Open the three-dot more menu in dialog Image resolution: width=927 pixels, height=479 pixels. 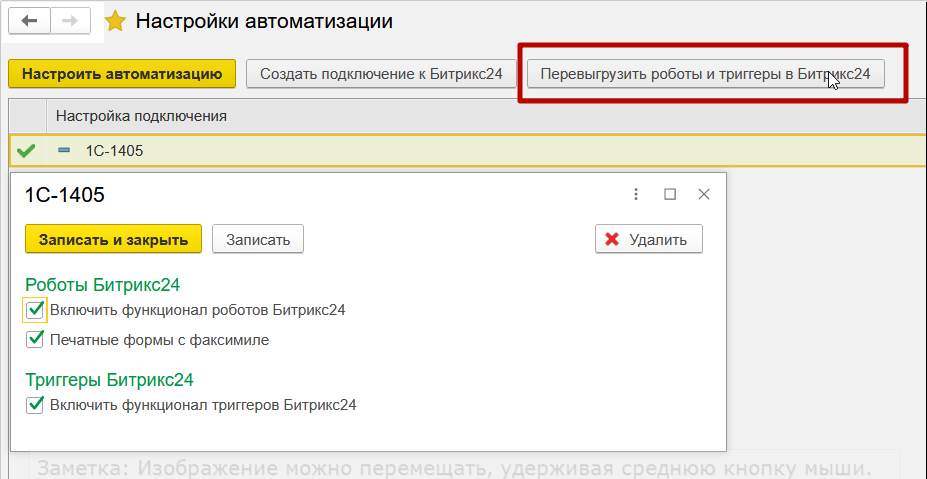636,194
